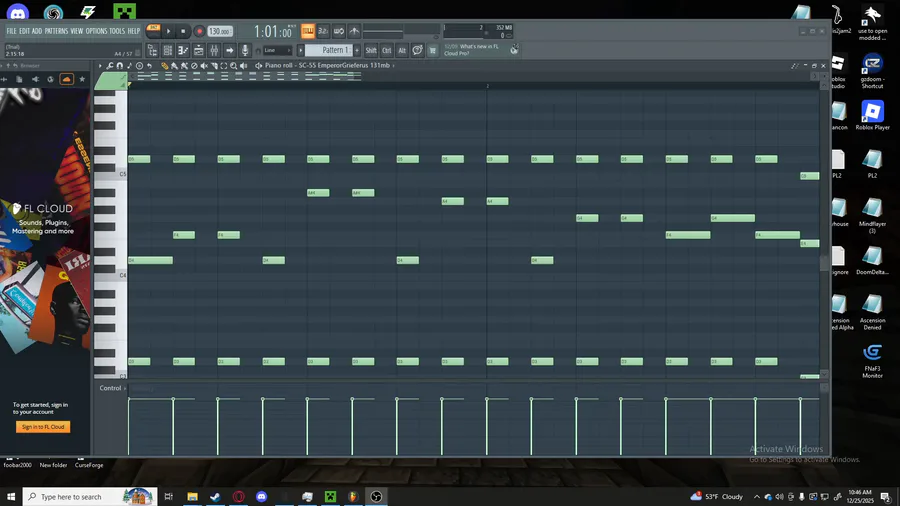Click the Stop button in transport
This screenshot has width=900, height=506.
(x=183, y=31)
